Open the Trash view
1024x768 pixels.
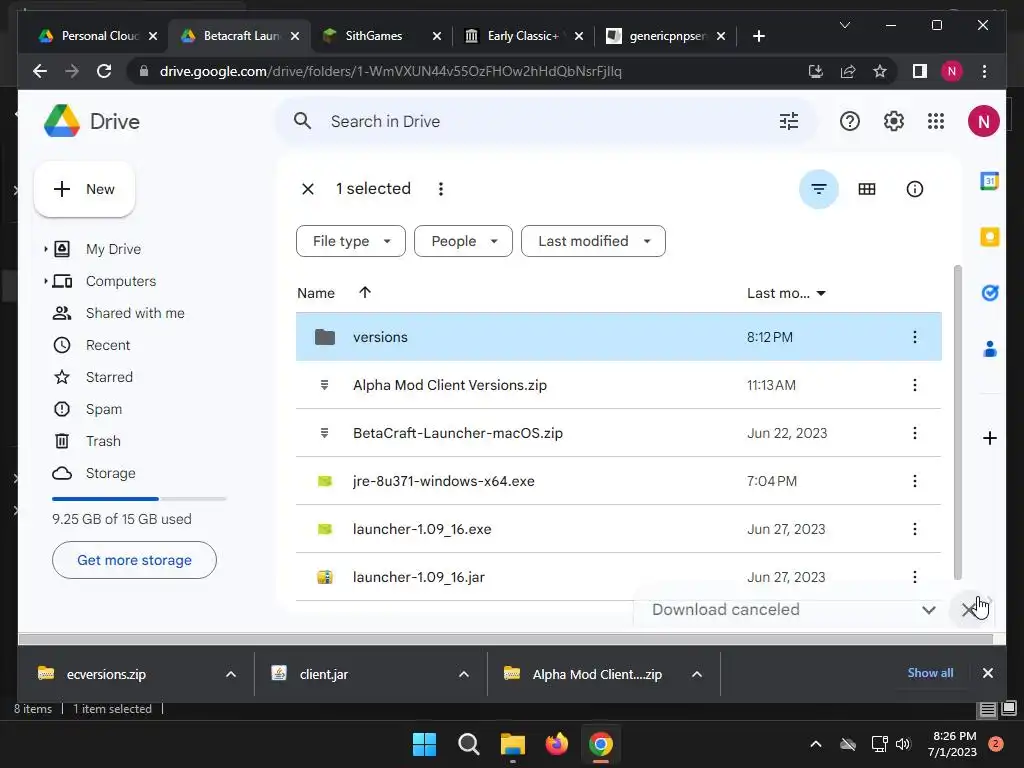[103, 441]
